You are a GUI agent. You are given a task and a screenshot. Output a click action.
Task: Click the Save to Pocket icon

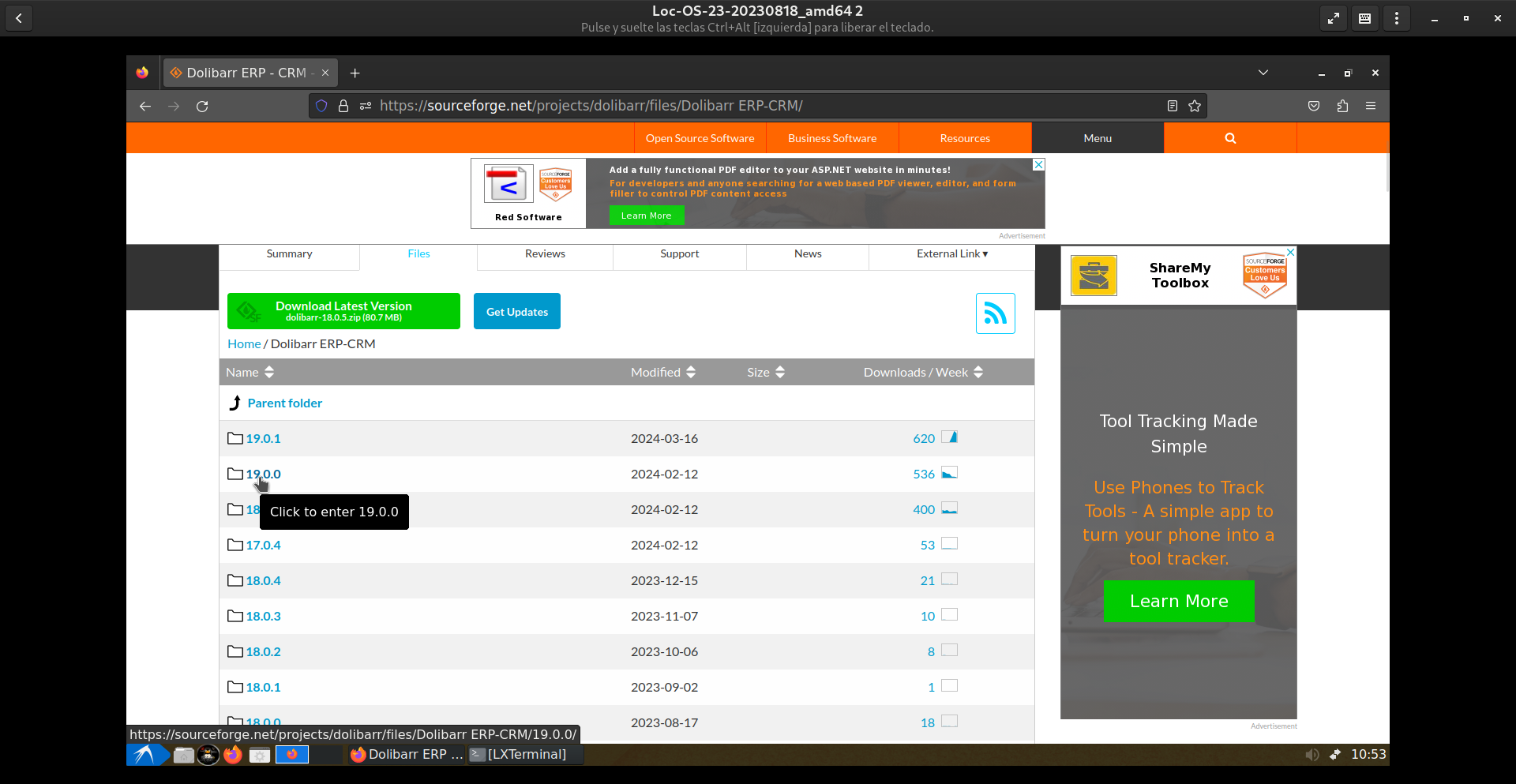click(x=1313, y=106)
